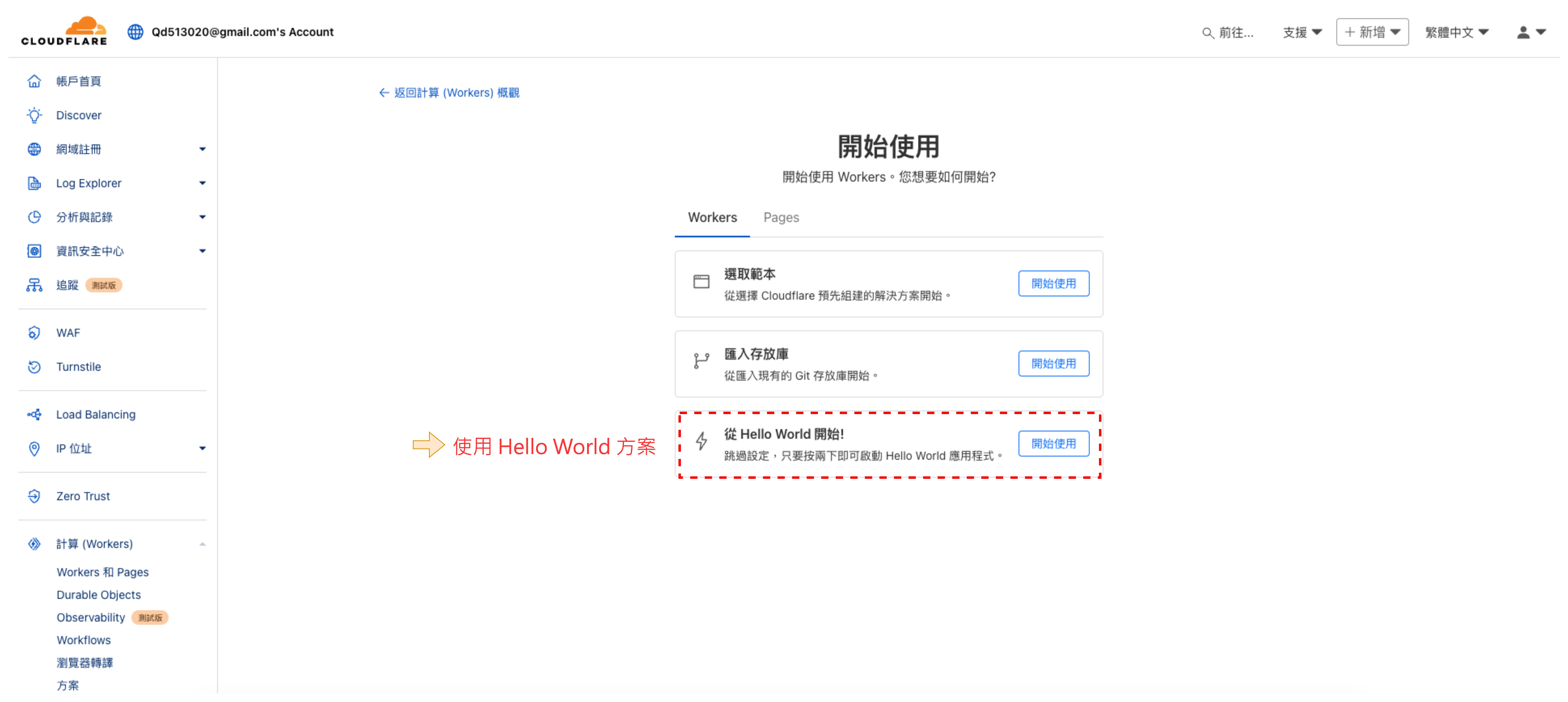The image size is (1568, 702).
Task: Expand the 網域註冊 sidebar section
Action: pyautogui.click(x=202, y=149)
